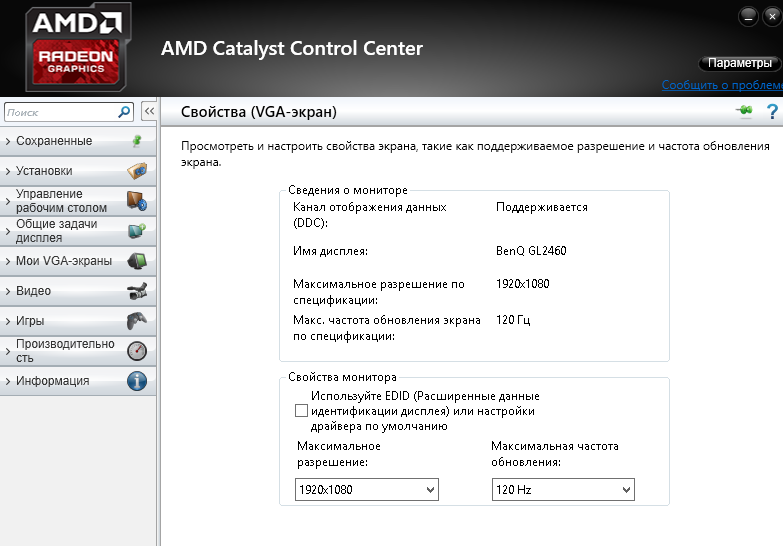Open the Установки menu item
The image size is (783, 546).
78,171
